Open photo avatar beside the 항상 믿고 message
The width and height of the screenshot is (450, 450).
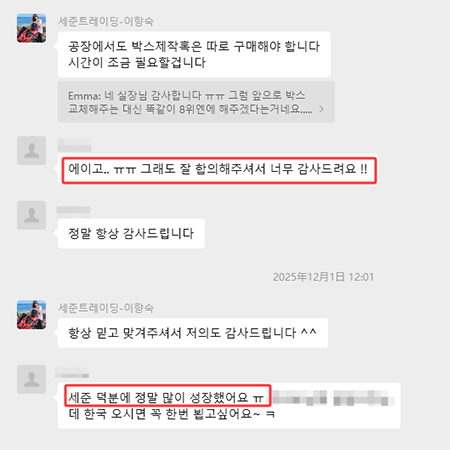pyautogui.click(x=31, y=315)
